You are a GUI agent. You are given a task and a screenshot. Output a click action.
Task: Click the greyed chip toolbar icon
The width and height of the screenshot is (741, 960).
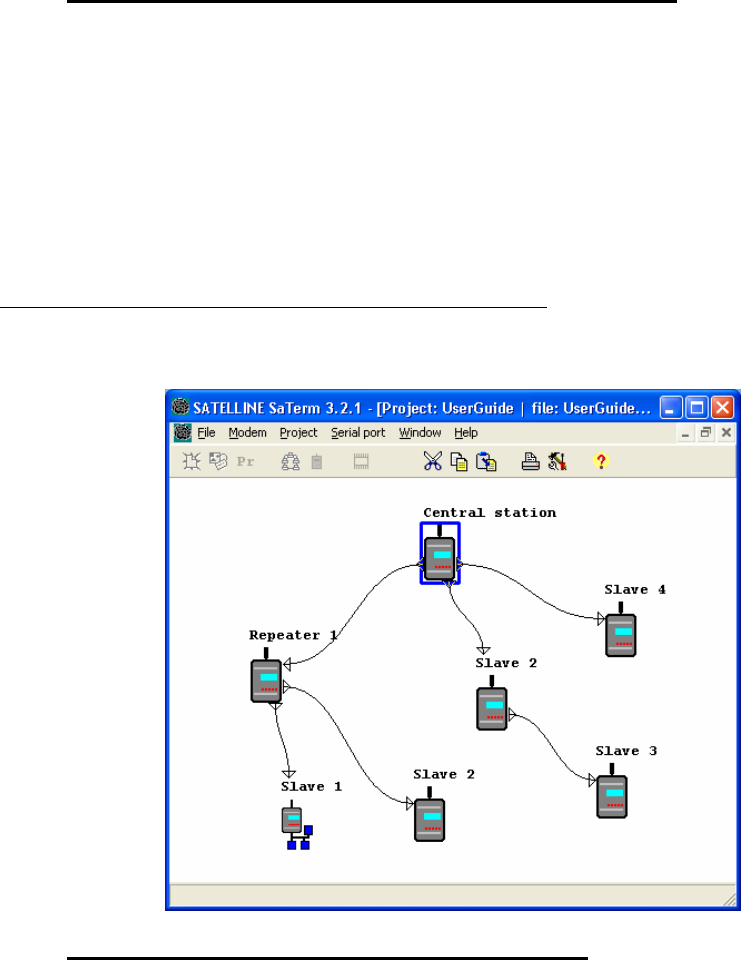tap(361, 462)
